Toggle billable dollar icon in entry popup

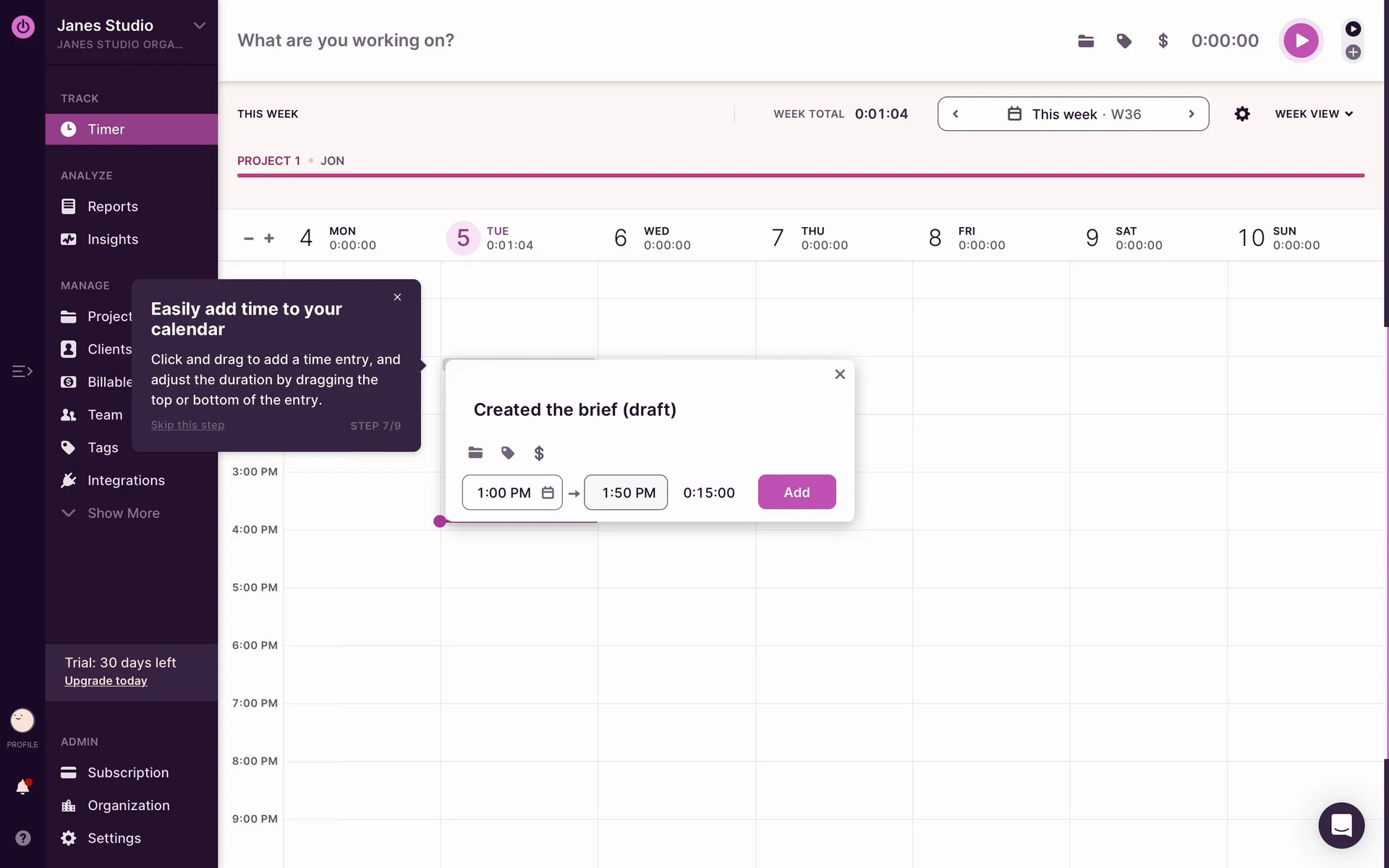pos(539,454)
